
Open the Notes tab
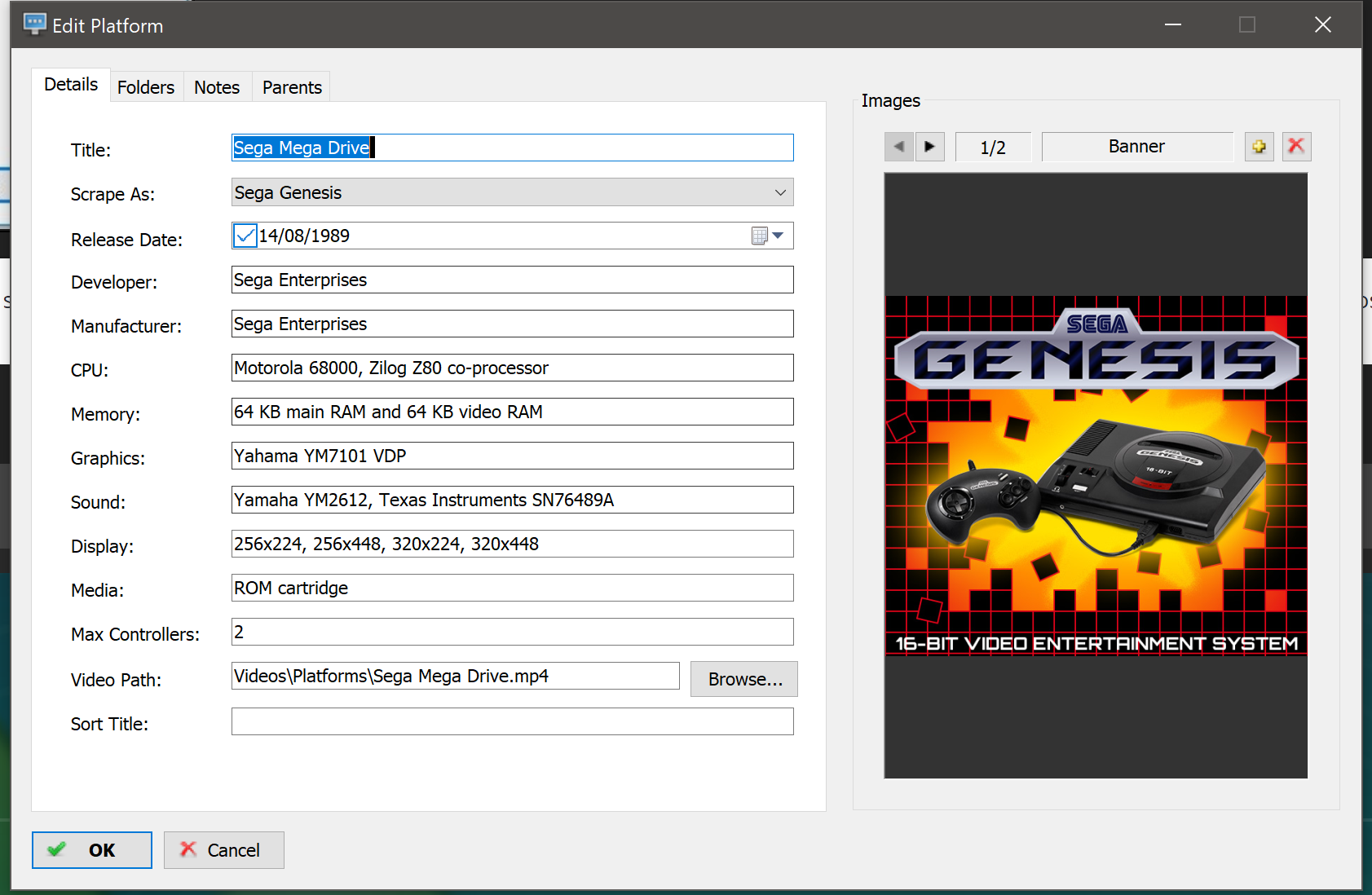[217, 87]
